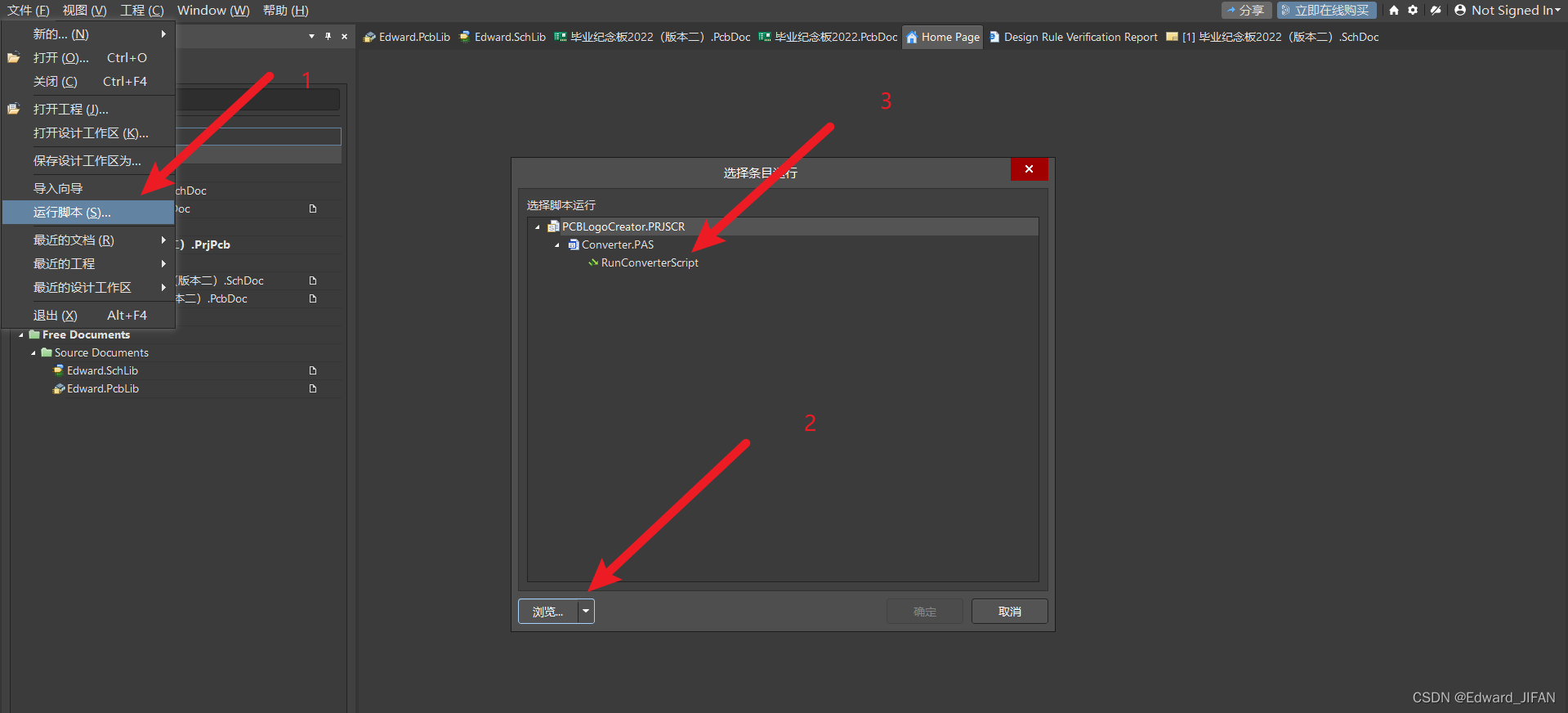This screenshot has height=713, width=1568.
Task: Switch to the Edward.PcbLib tab
Action: tap(406, 37)
